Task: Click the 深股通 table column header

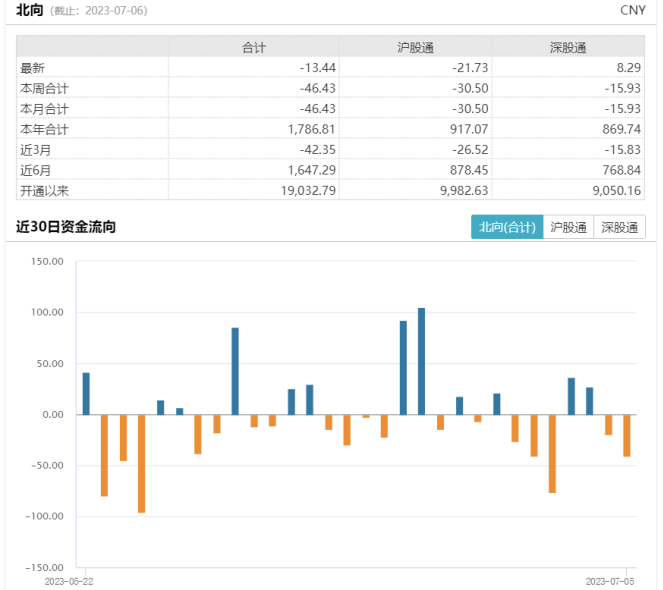Action: click(568, 47)
